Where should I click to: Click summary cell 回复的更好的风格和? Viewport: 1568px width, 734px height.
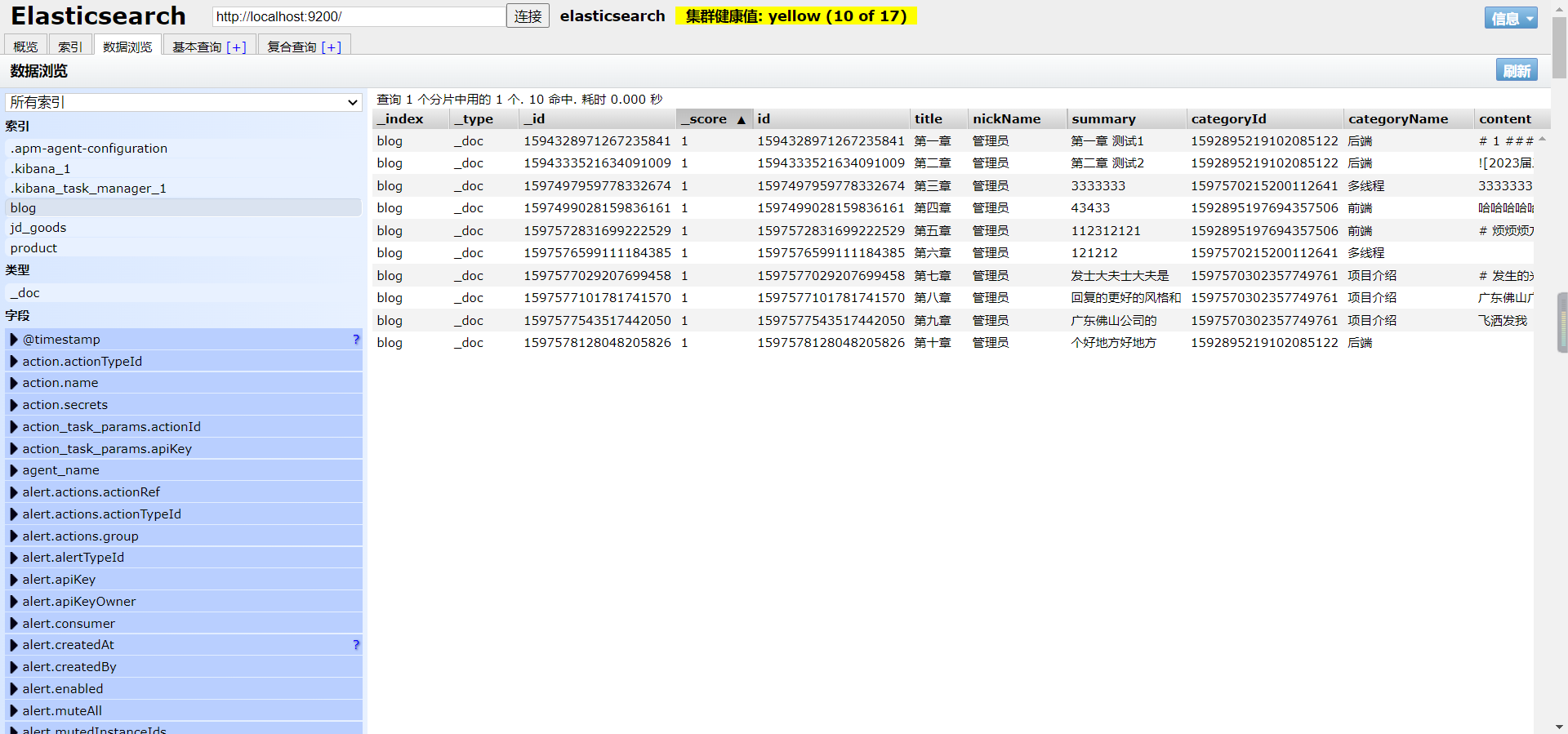[x=1125, y=298]
